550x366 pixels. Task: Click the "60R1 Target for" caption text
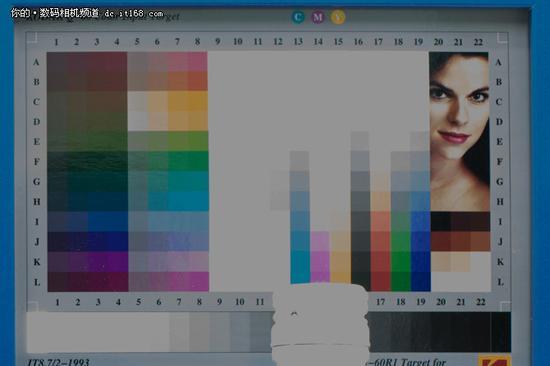406,362
